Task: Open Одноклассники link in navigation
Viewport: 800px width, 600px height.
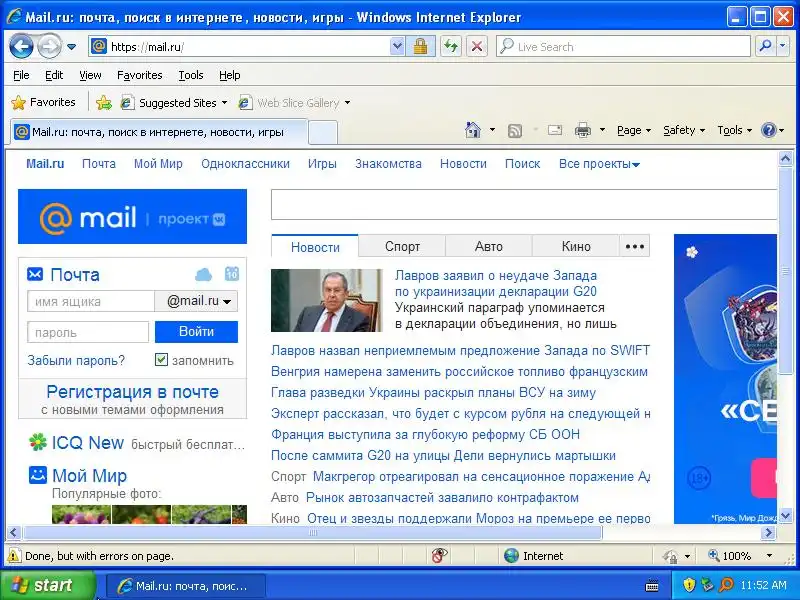Action: 245,164
